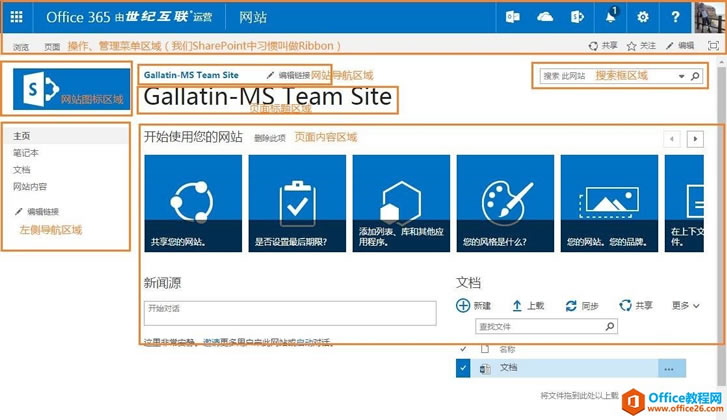Open the 文档 item in list

508,368
